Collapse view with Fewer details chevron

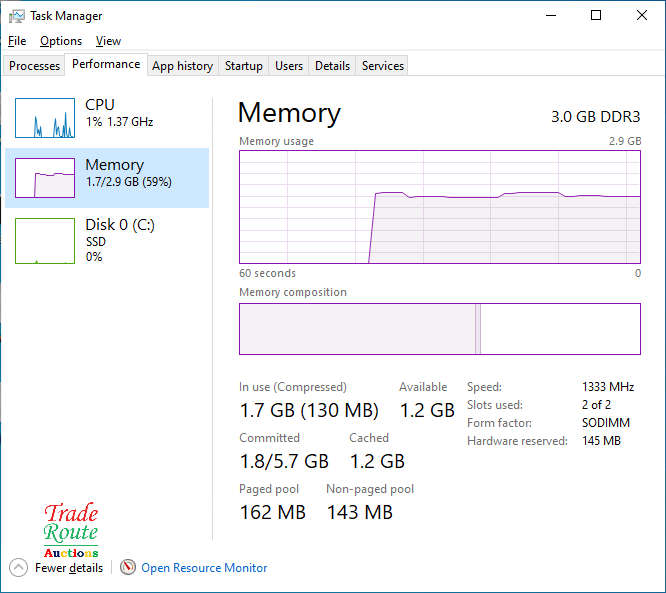pos(18,567)
